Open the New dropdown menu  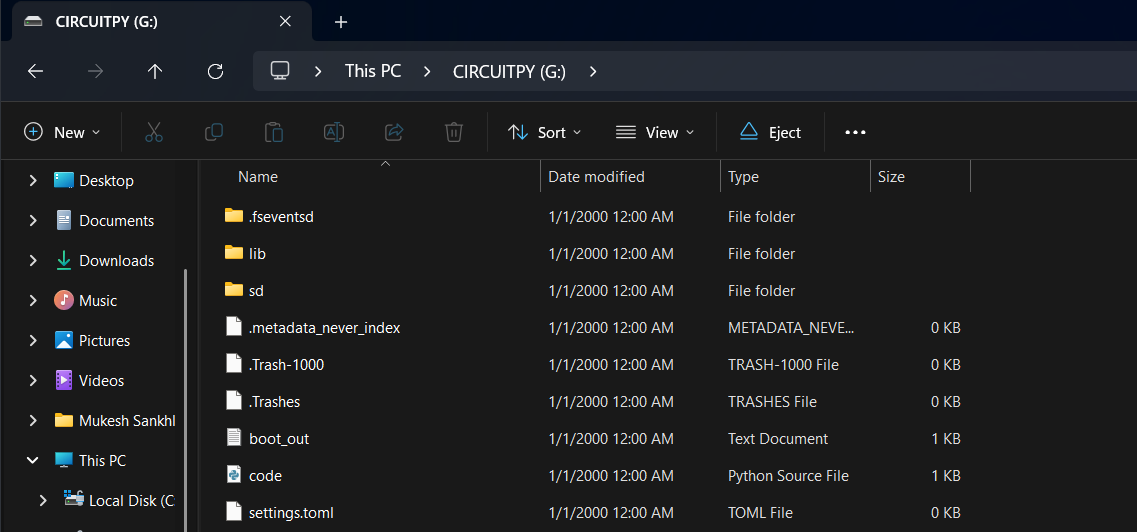point(62,132)
